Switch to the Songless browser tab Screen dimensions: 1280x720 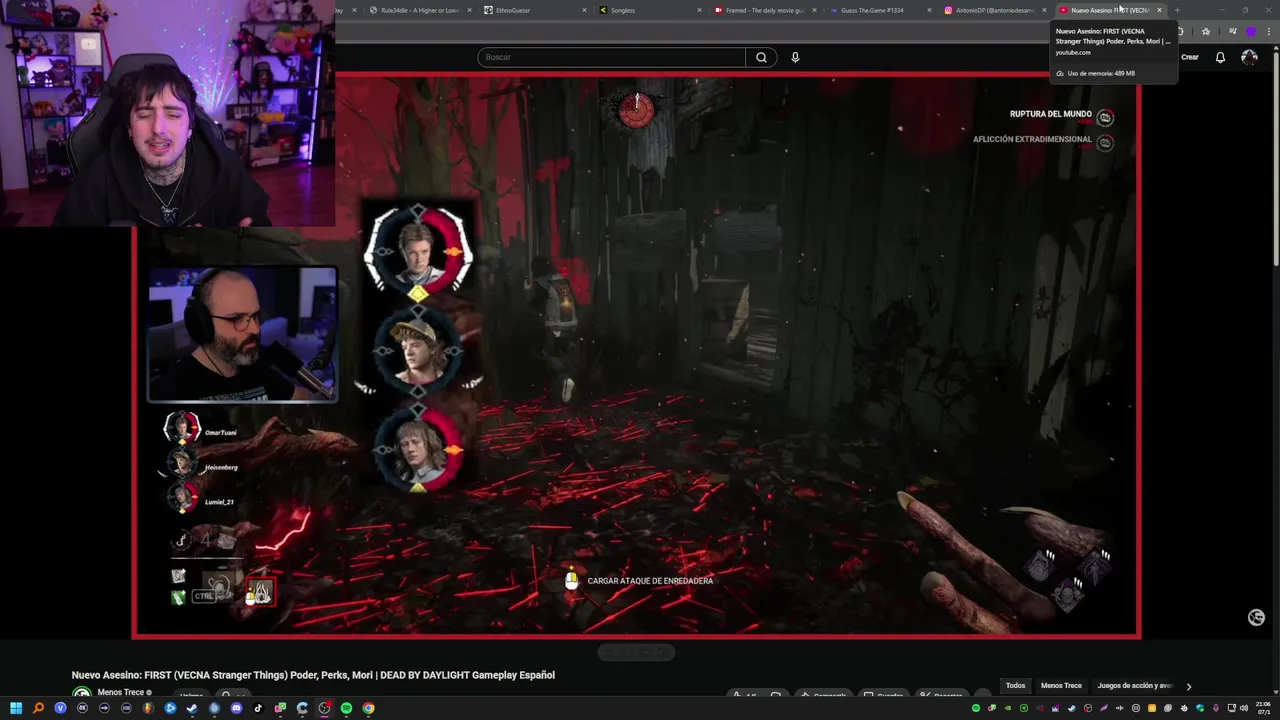pos(648,10)
